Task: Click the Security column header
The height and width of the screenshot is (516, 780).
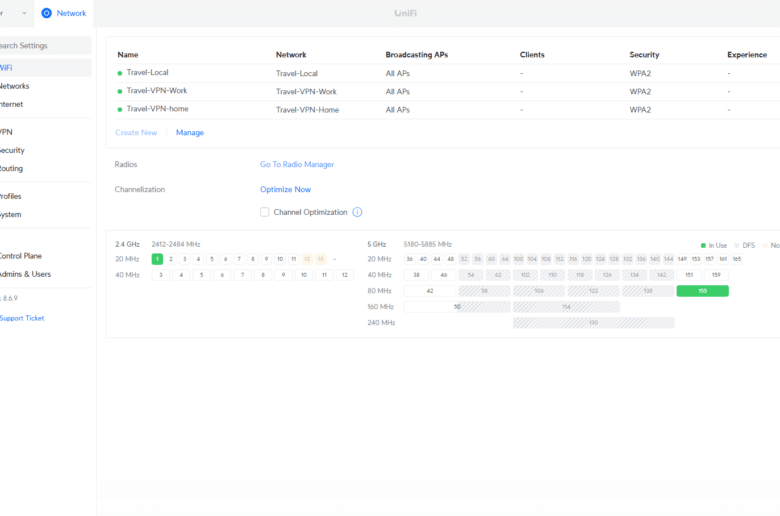Action: [644, 55]
